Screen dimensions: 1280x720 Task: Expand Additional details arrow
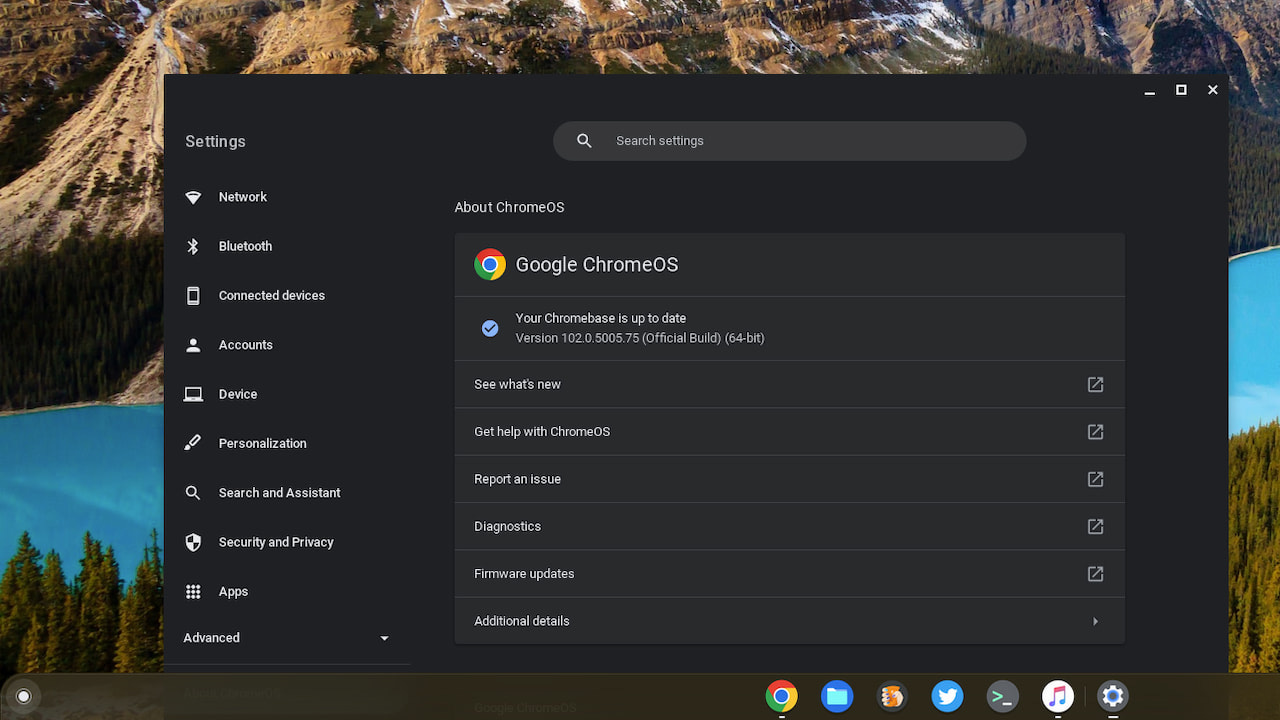tap(1095, 621)
